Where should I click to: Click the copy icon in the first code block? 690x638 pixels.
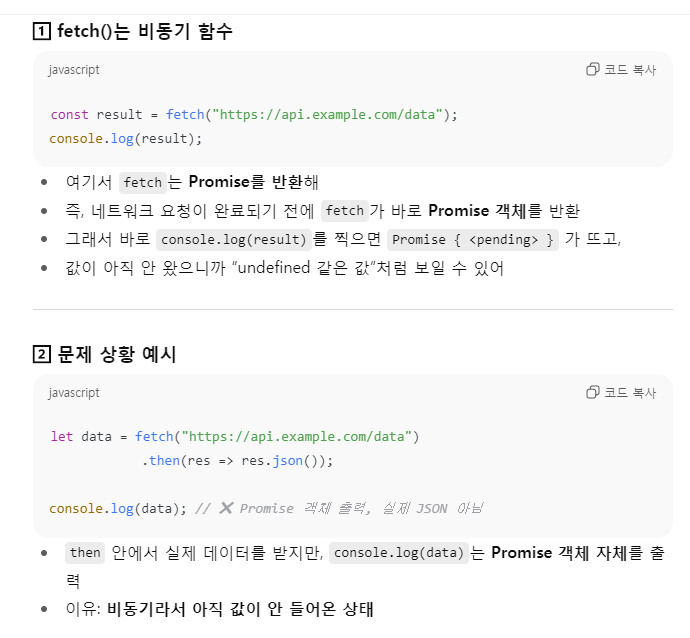593,69
